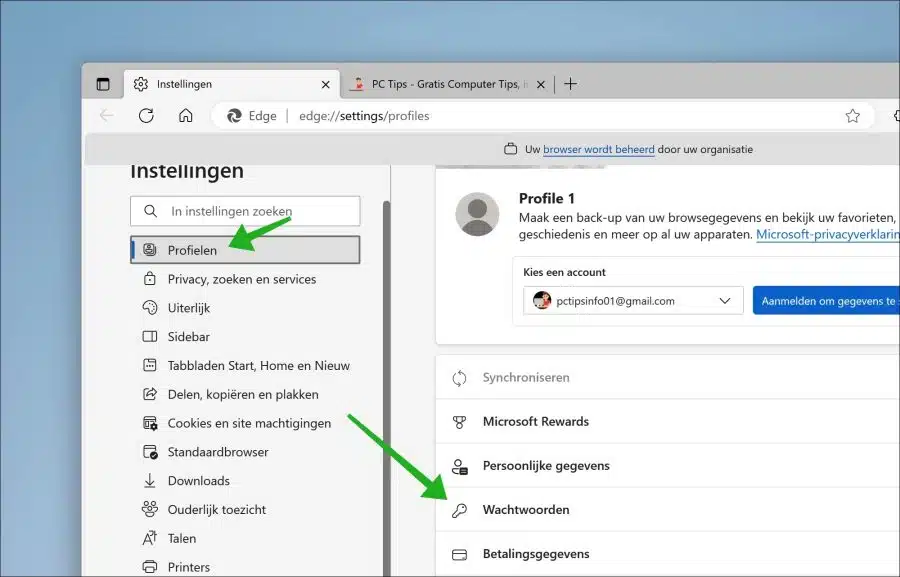Click the Talen language icon
900x577 pixels.
click(150, 538)
